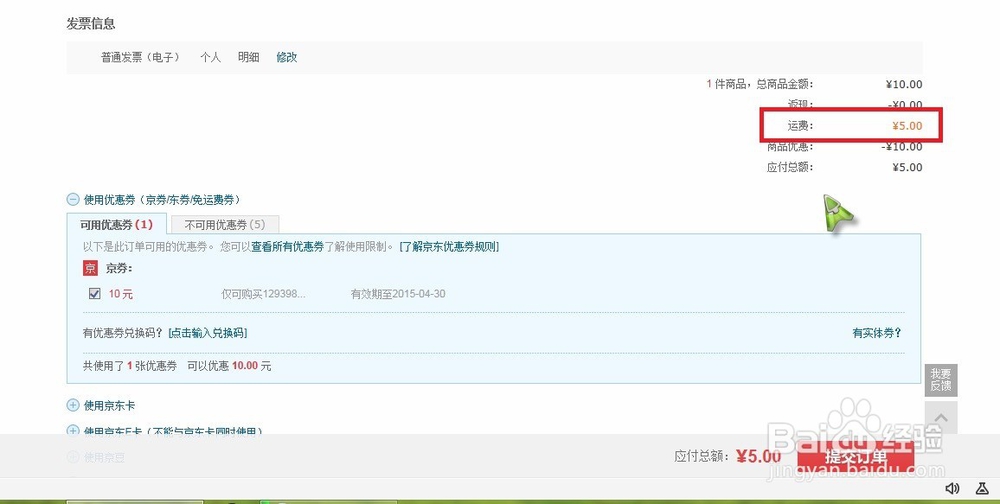The width and height of the screenshot is (1000, 504).
Task: Uncheck the 10元 coupon checkbox
Action: [x=94, y=293]
